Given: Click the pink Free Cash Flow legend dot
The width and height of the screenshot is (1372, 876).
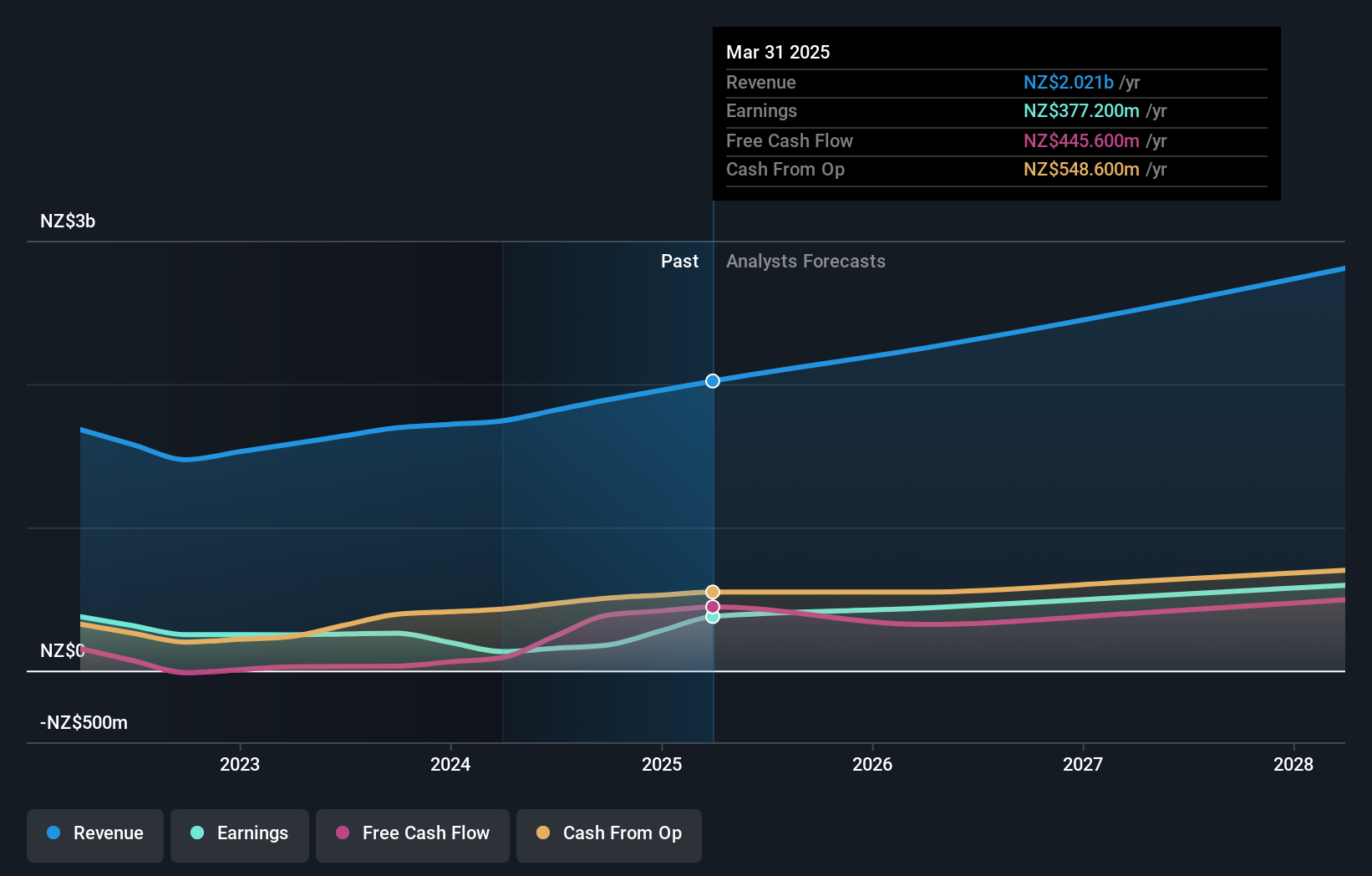Looking at the screenshot, I should coord(342,833).
